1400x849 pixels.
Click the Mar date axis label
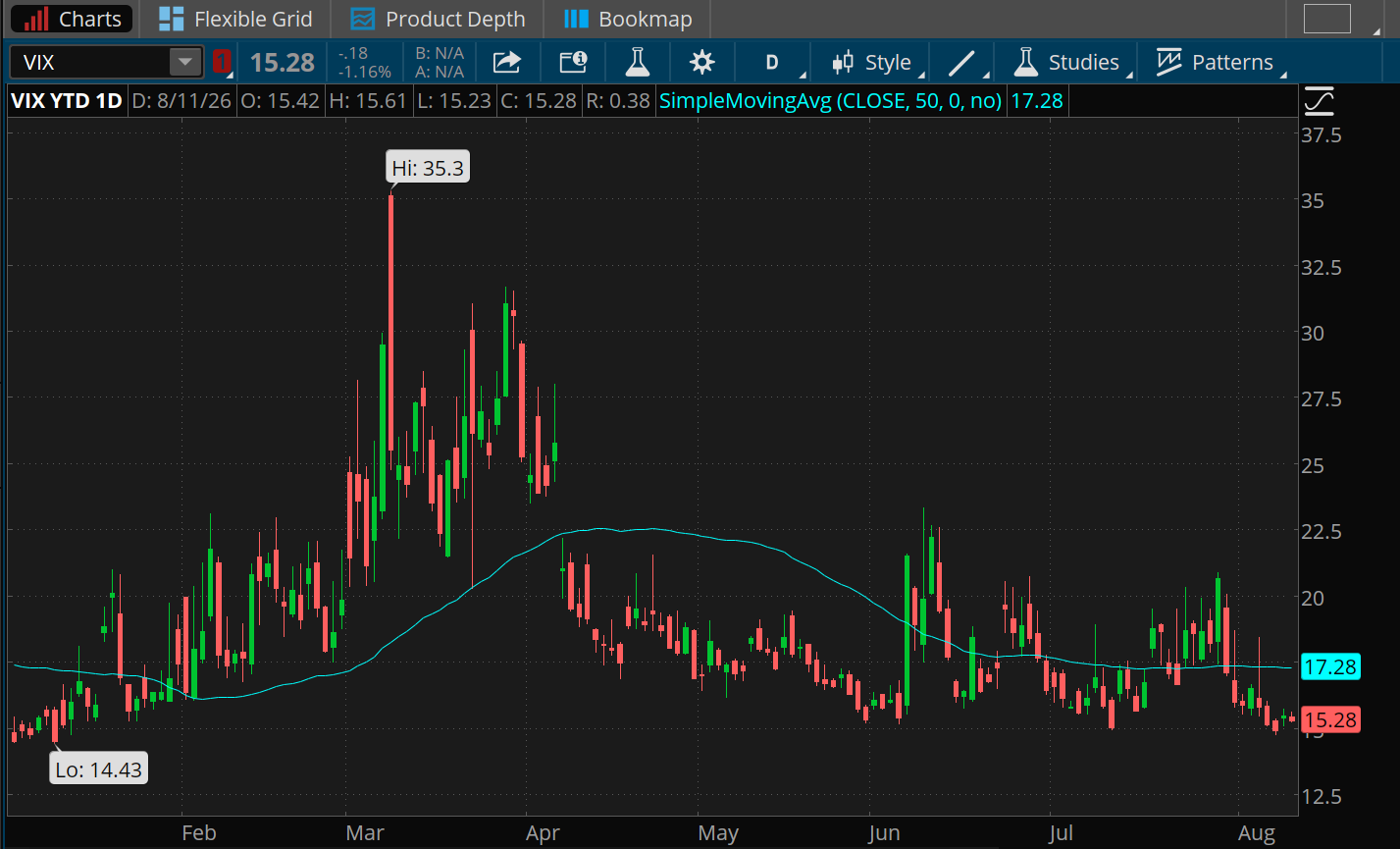pyautogui.click(x=364, y=833)
